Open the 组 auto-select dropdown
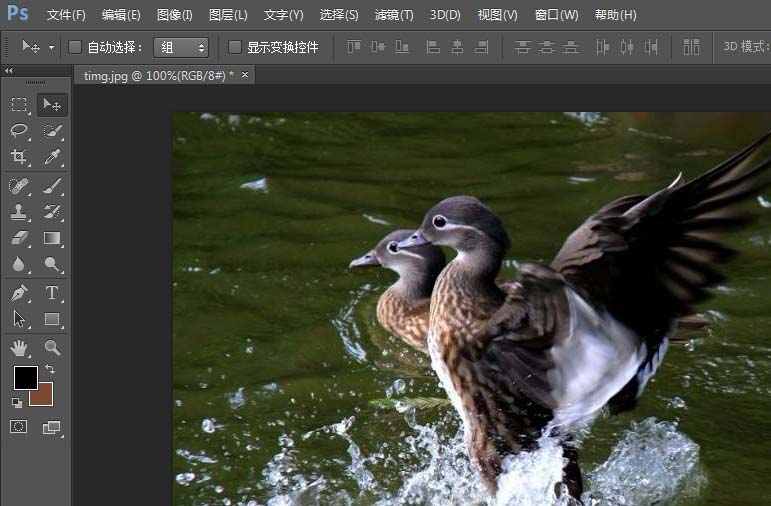Image resolution: width=771 pixels, height=506 pixels. click(x=181, y=47)
